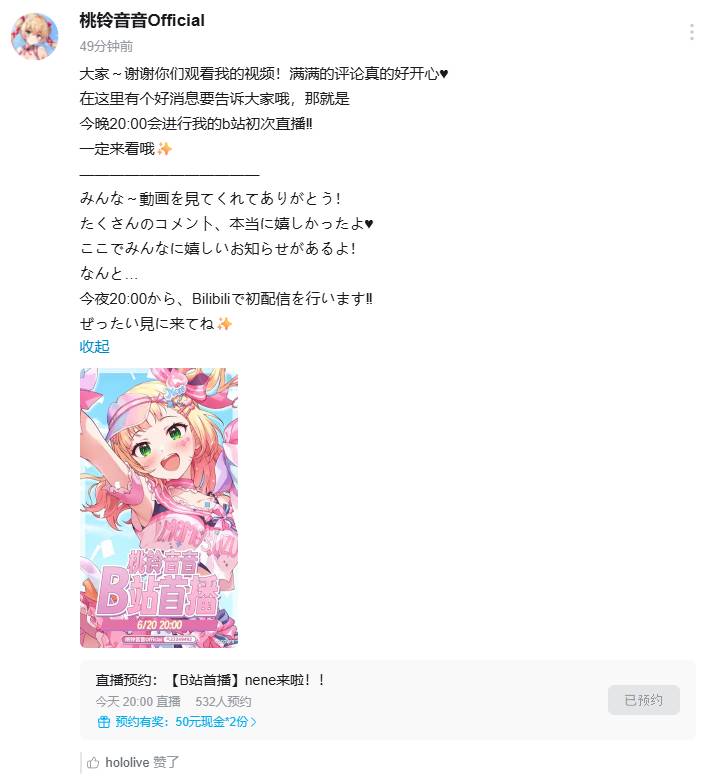The image size is (704, 782).
Task: Open the hololive user link
Action: tap(127, 762)
